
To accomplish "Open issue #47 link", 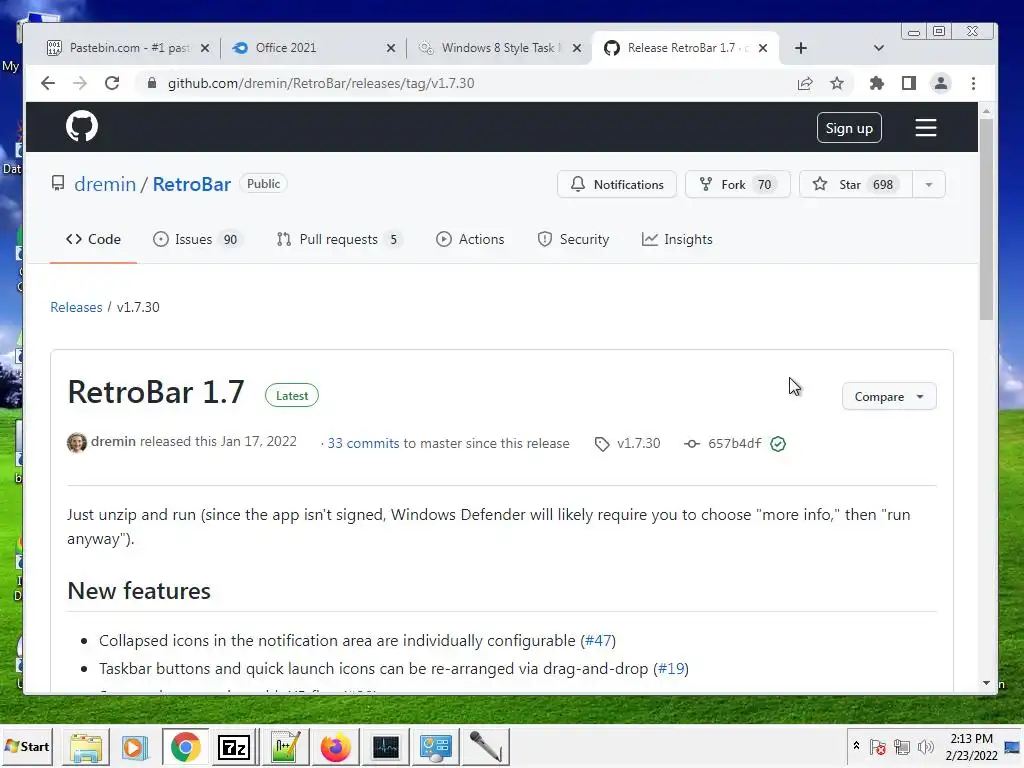I will click(x=598, y=641).
